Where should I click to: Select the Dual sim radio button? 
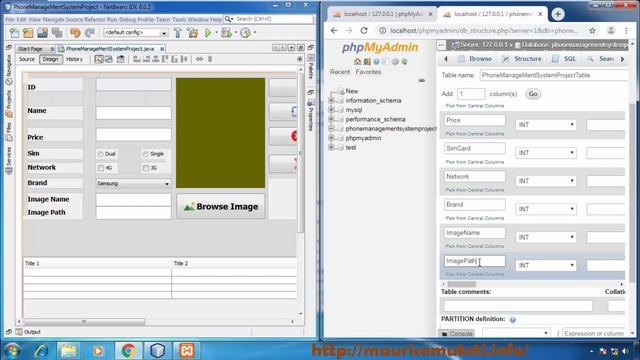pyautogui.click(x=100, y=154)
